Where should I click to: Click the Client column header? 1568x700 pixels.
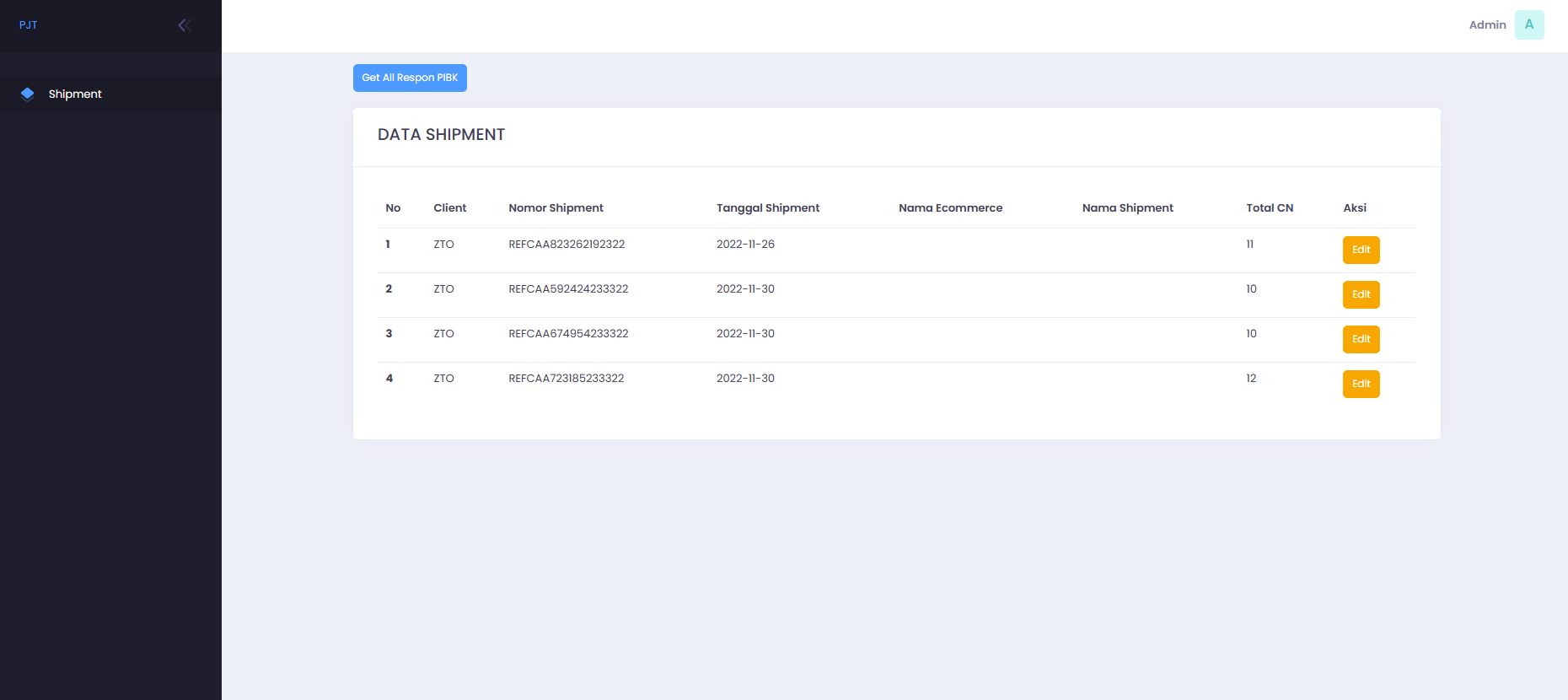(449, 208)
